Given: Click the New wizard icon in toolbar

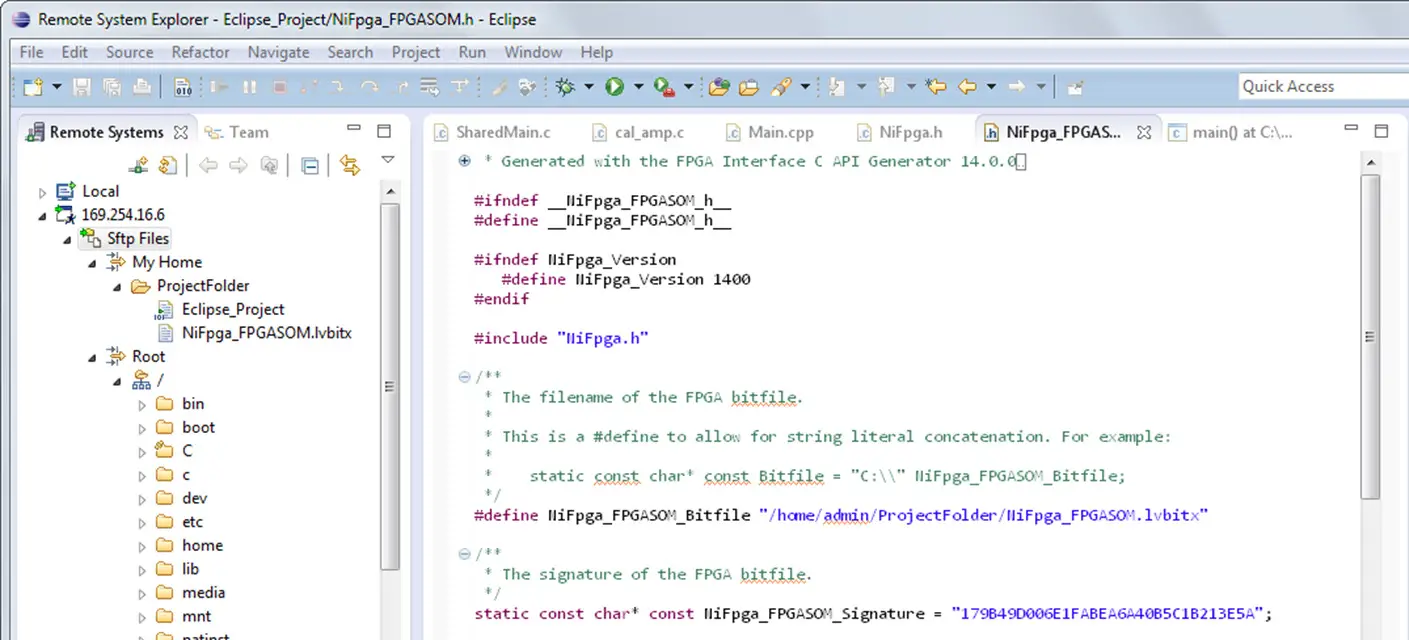Looking at the screenshot, I should [x=33, y=87].
